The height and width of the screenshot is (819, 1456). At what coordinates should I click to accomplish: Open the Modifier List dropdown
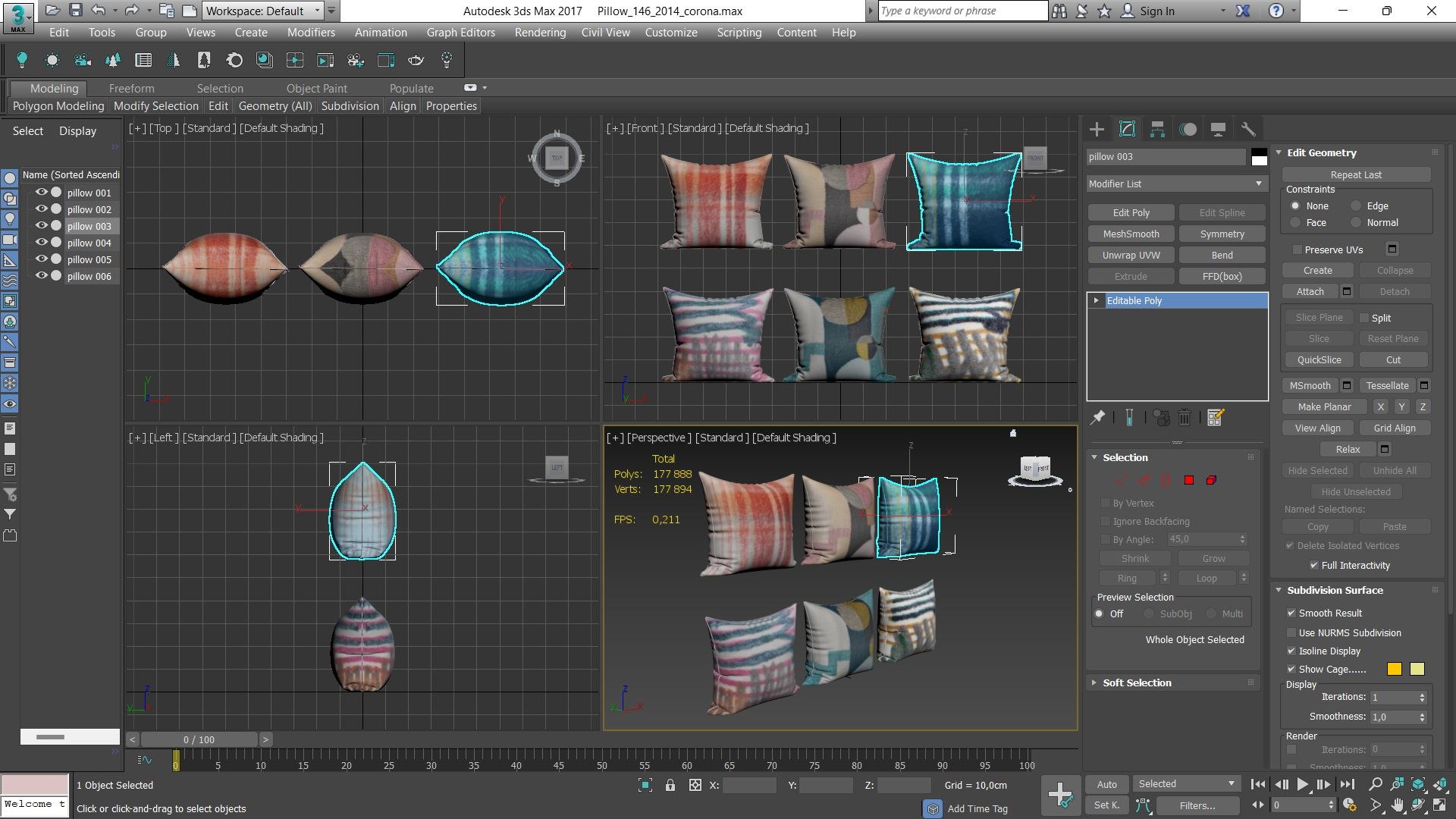pyautogui.click(x=1176, y=184)
